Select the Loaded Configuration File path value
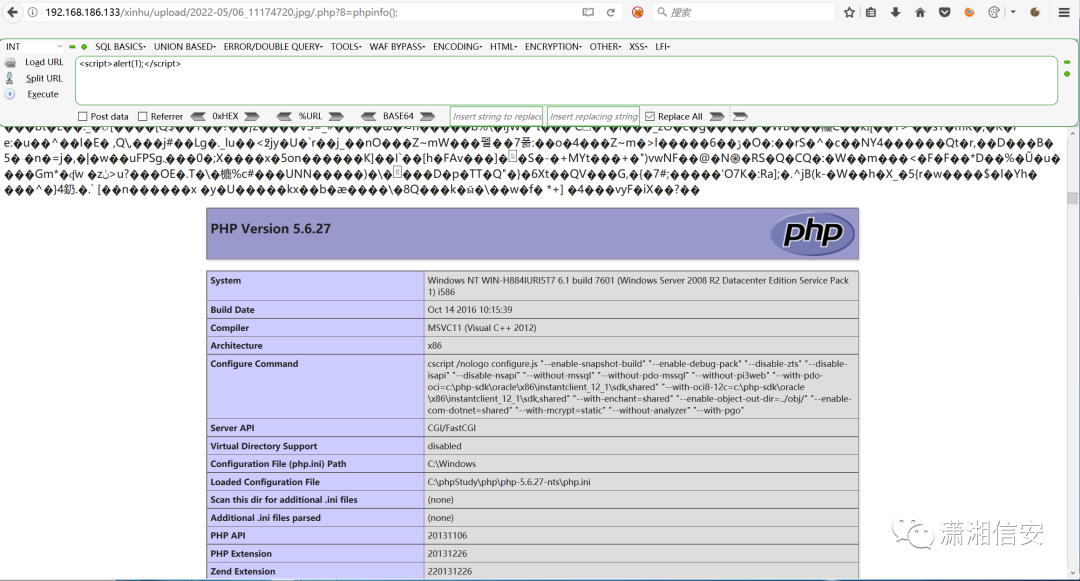This screenshot has height=581, width=1080. (509, 482)
